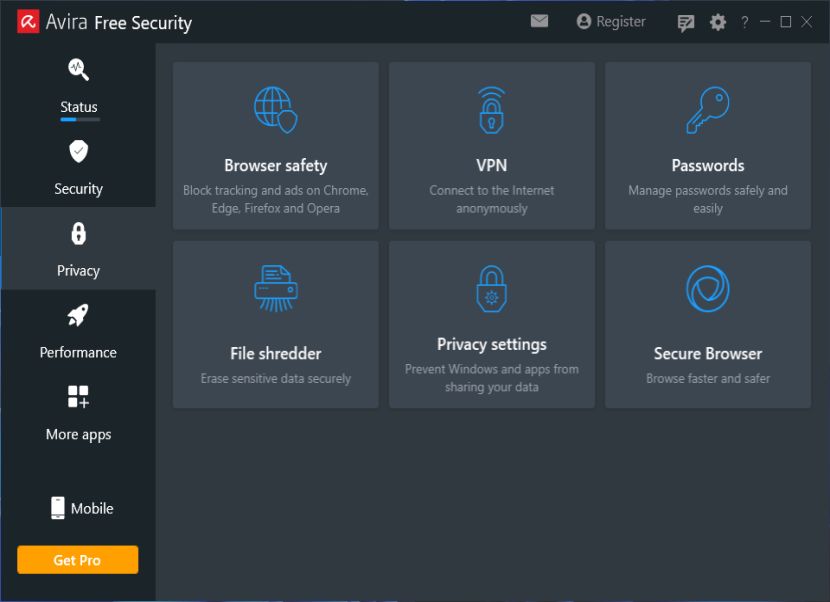Open the Status magnifier icon

coord(78,69)
